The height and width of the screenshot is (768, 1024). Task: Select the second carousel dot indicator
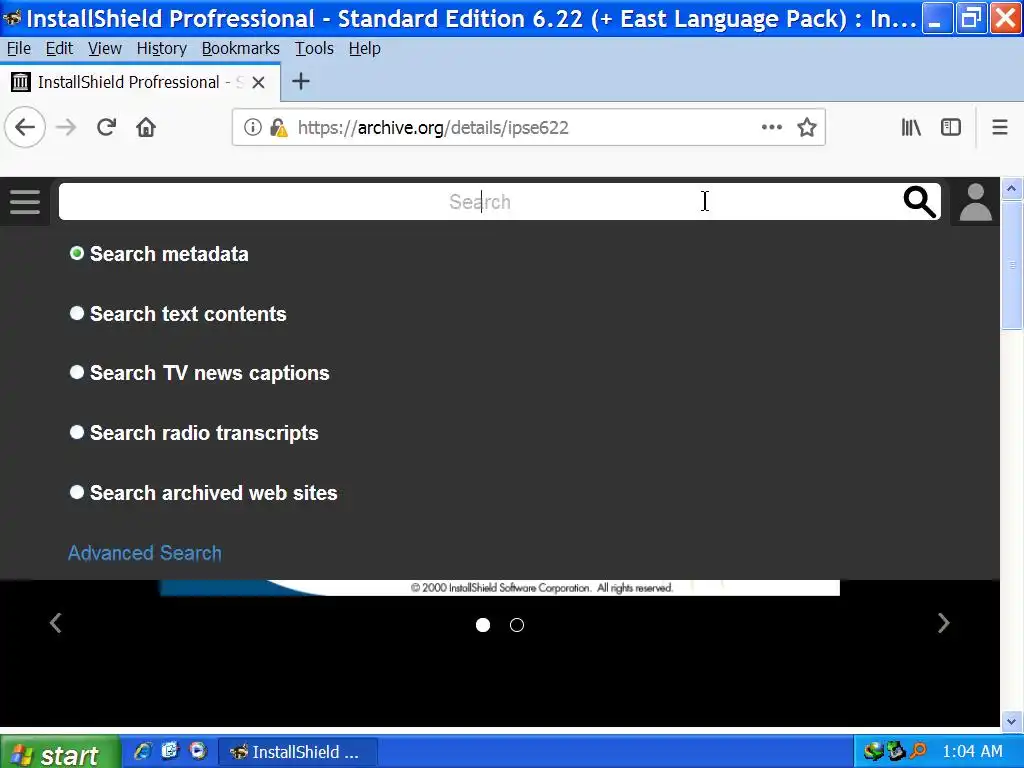click(517, 626)
